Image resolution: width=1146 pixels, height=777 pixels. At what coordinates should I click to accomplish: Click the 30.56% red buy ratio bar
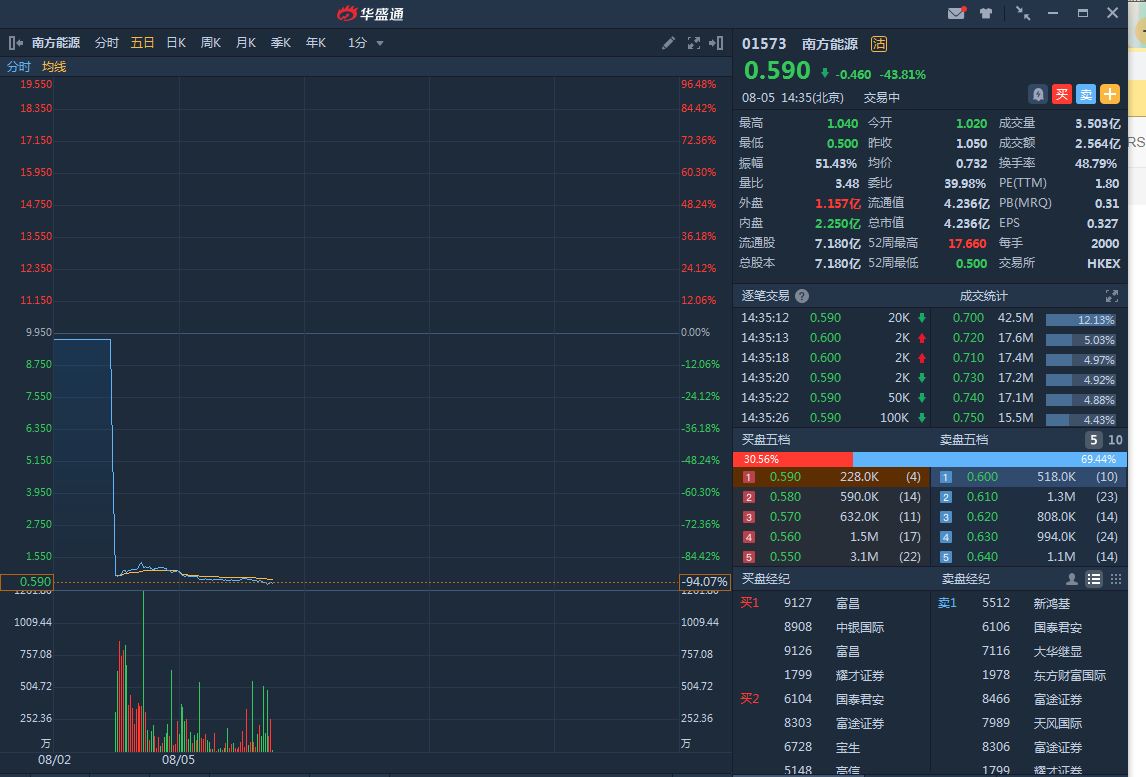click(793, 459)
